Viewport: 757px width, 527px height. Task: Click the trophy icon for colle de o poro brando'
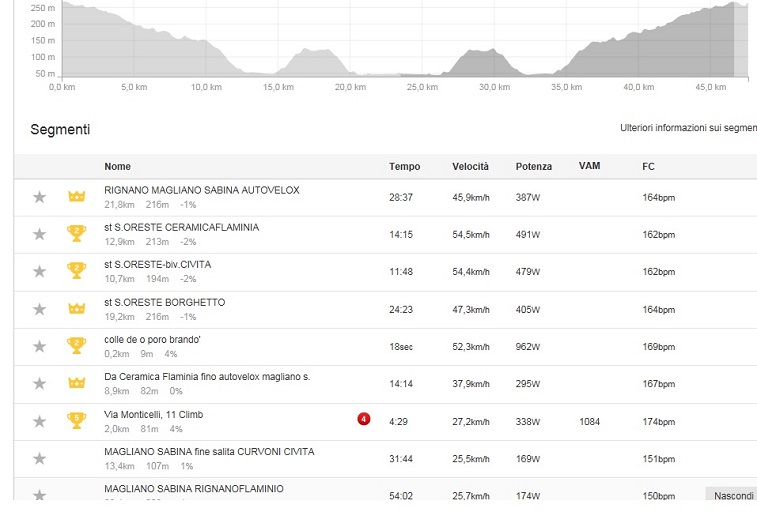(76, 346)
